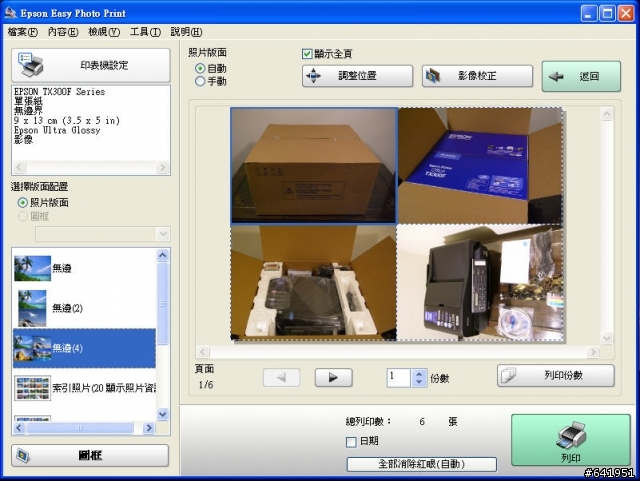
Task: Click the adjust position arrows icon
Action: point(313,76)
